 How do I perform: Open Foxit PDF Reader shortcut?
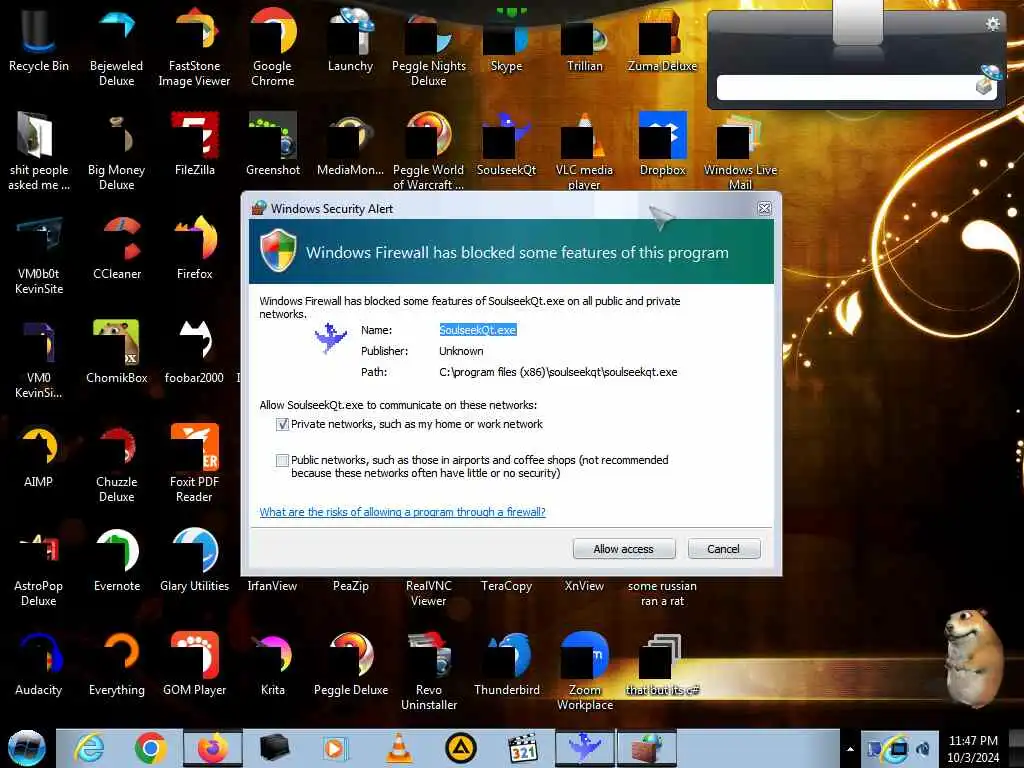(x=195, y=463)
